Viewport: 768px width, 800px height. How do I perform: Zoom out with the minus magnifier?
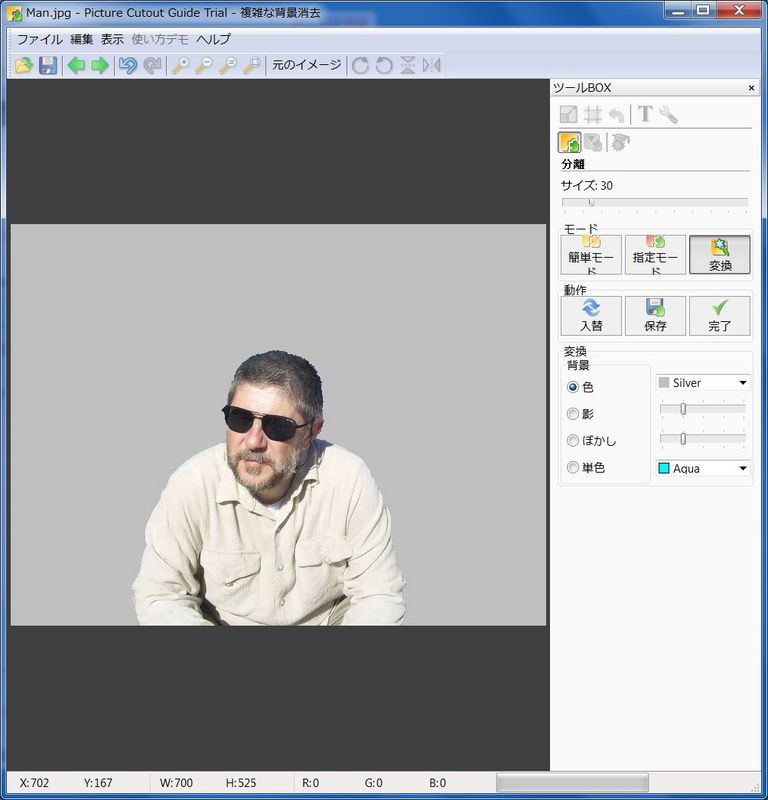coord(204,65)
